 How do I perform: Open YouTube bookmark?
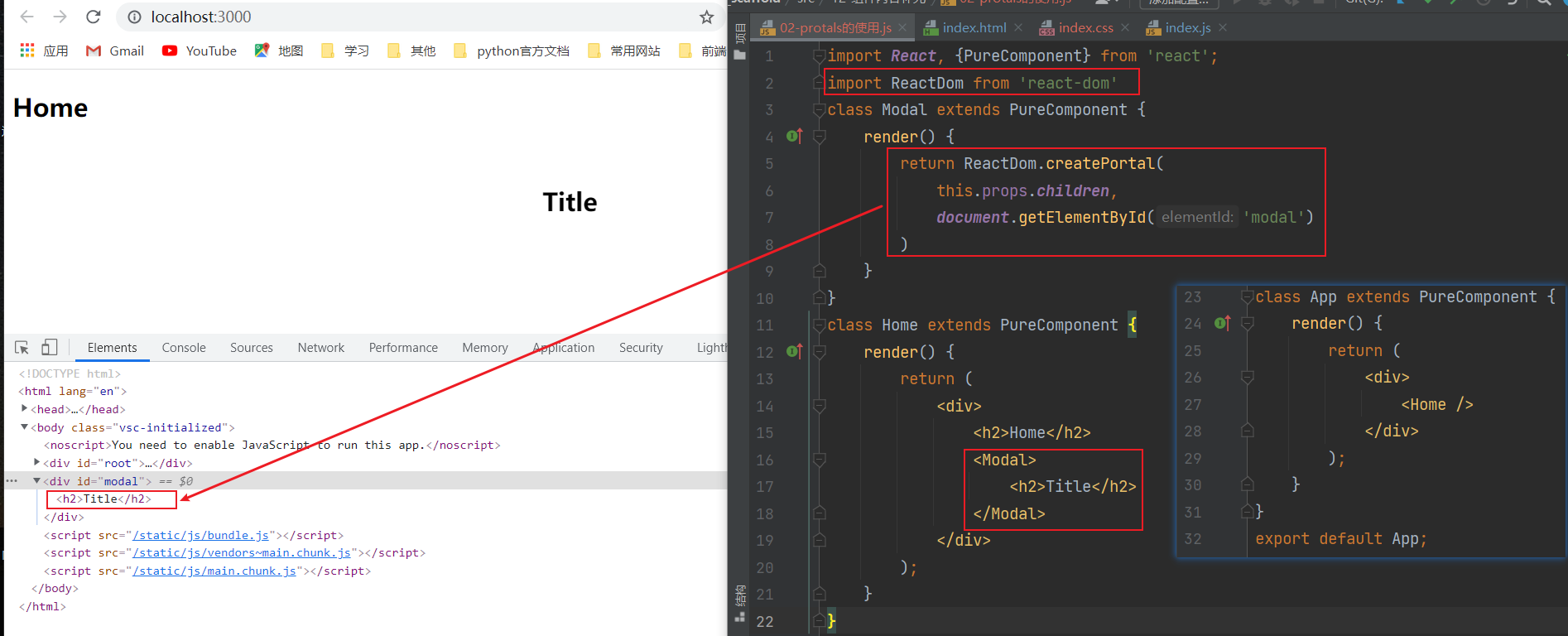(x=200, y=51)
